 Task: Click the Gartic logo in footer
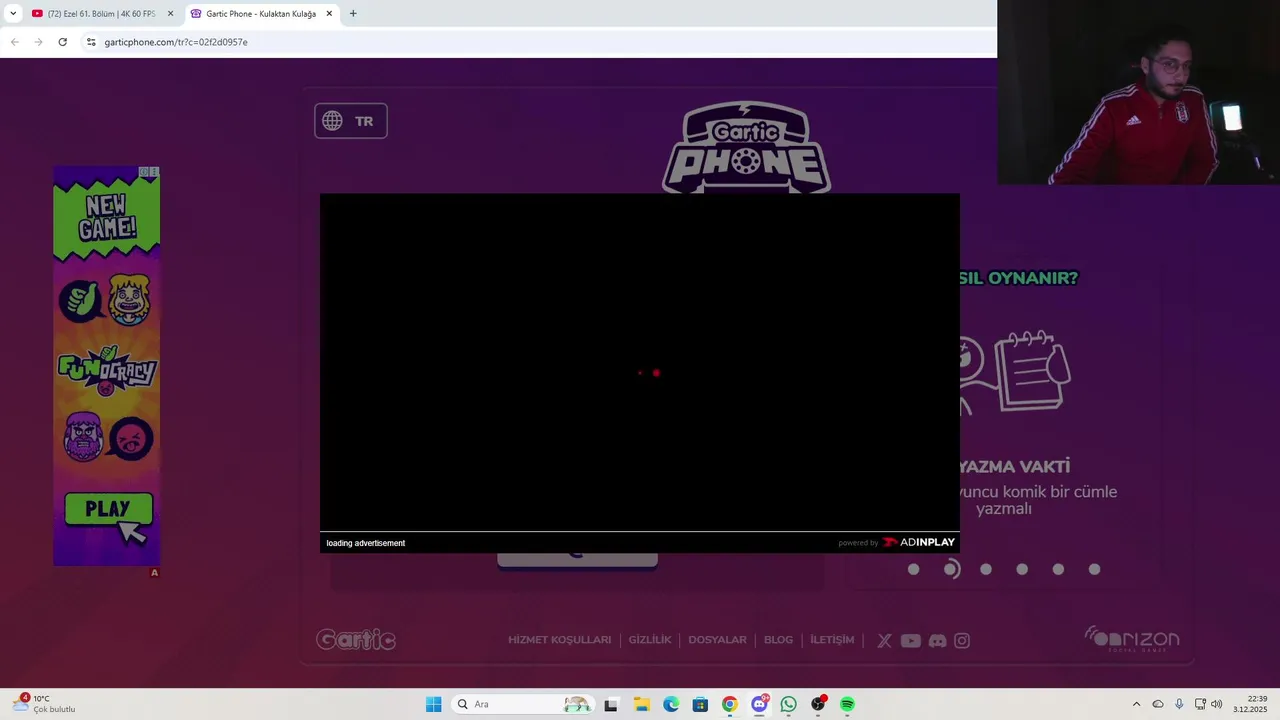point(356,640)
